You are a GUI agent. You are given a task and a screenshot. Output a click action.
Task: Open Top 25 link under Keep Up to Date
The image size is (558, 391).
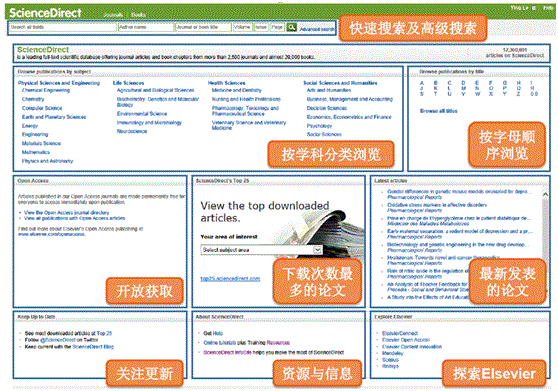coord(104,333)
